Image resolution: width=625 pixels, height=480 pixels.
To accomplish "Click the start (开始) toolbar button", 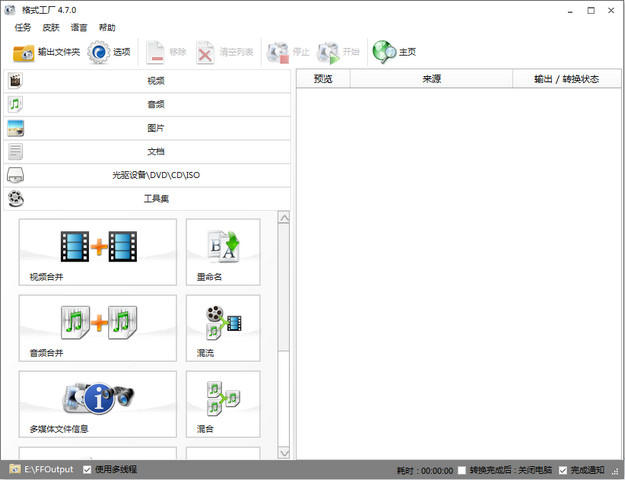I will [x=338, y=52].
